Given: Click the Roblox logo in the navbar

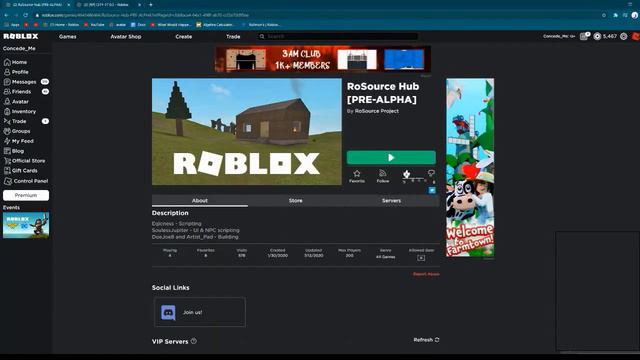Looking at the screenshot, I should [x=21, y=36].
